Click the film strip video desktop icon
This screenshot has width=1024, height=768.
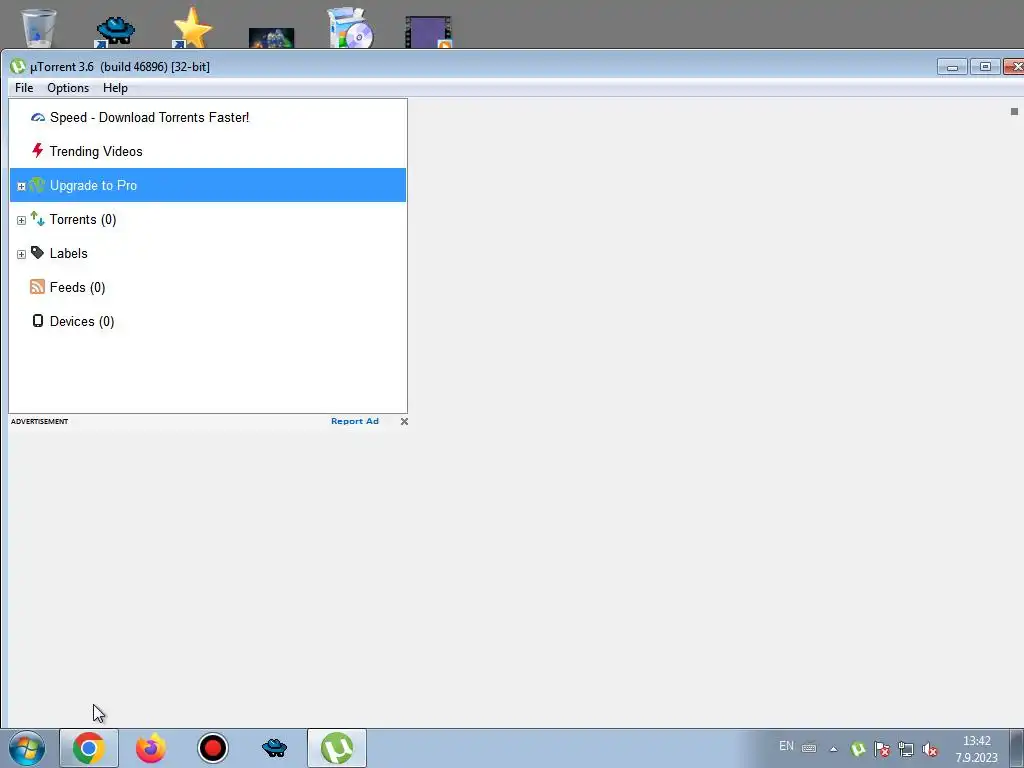pyautogui.click(x=428, y=33)
